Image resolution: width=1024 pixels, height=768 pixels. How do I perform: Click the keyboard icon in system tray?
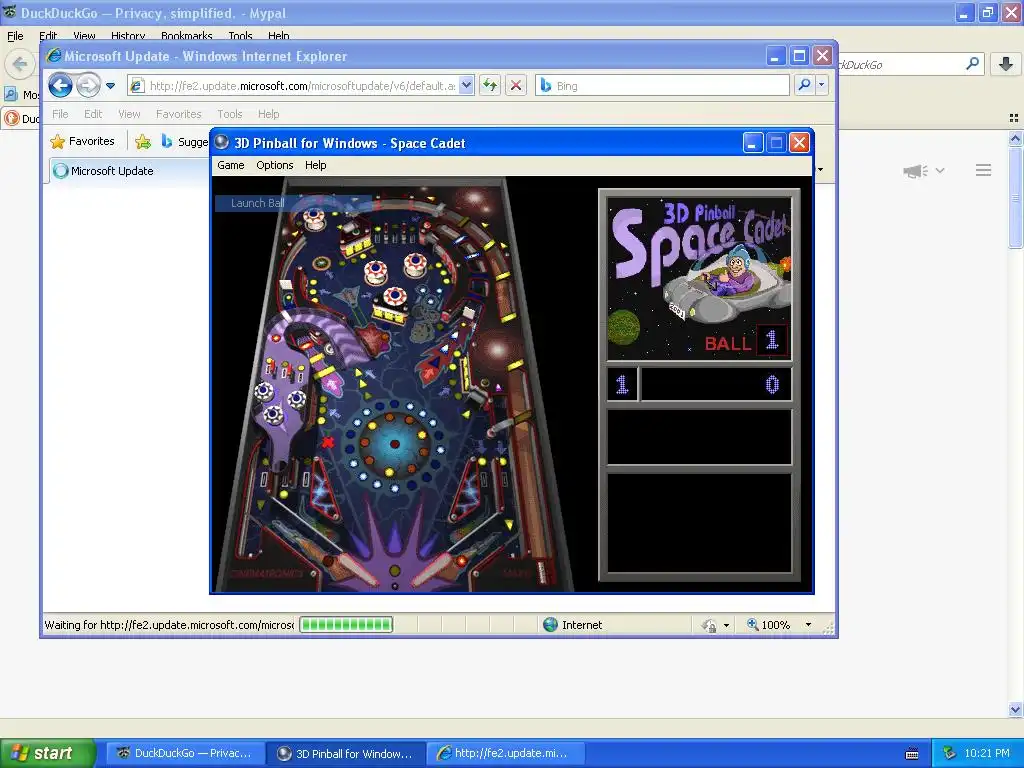point(912,754)
